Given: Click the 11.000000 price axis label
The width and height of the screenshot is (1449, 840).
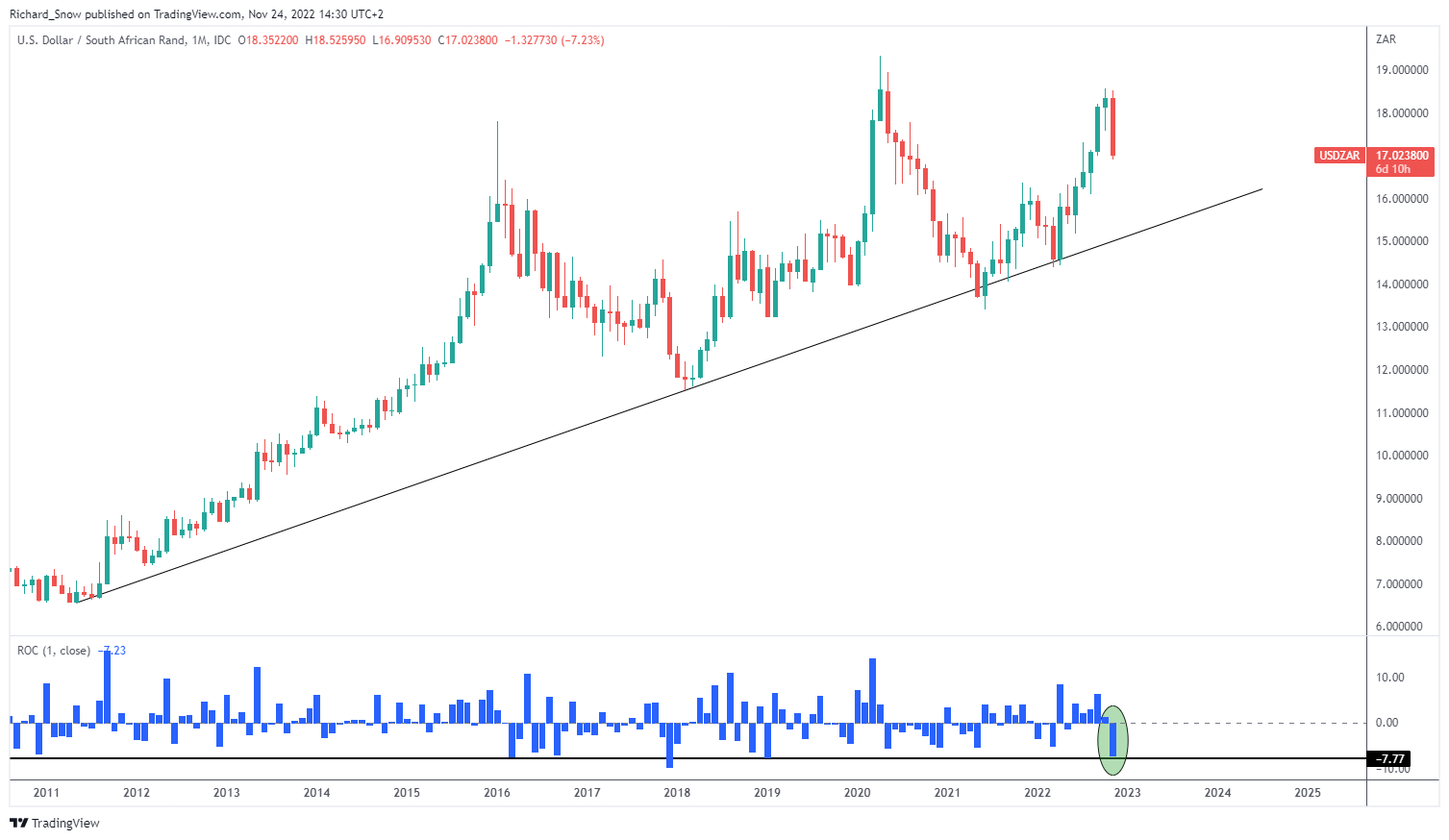Looking at the screenshot, I should click(x=1401, y=413).
